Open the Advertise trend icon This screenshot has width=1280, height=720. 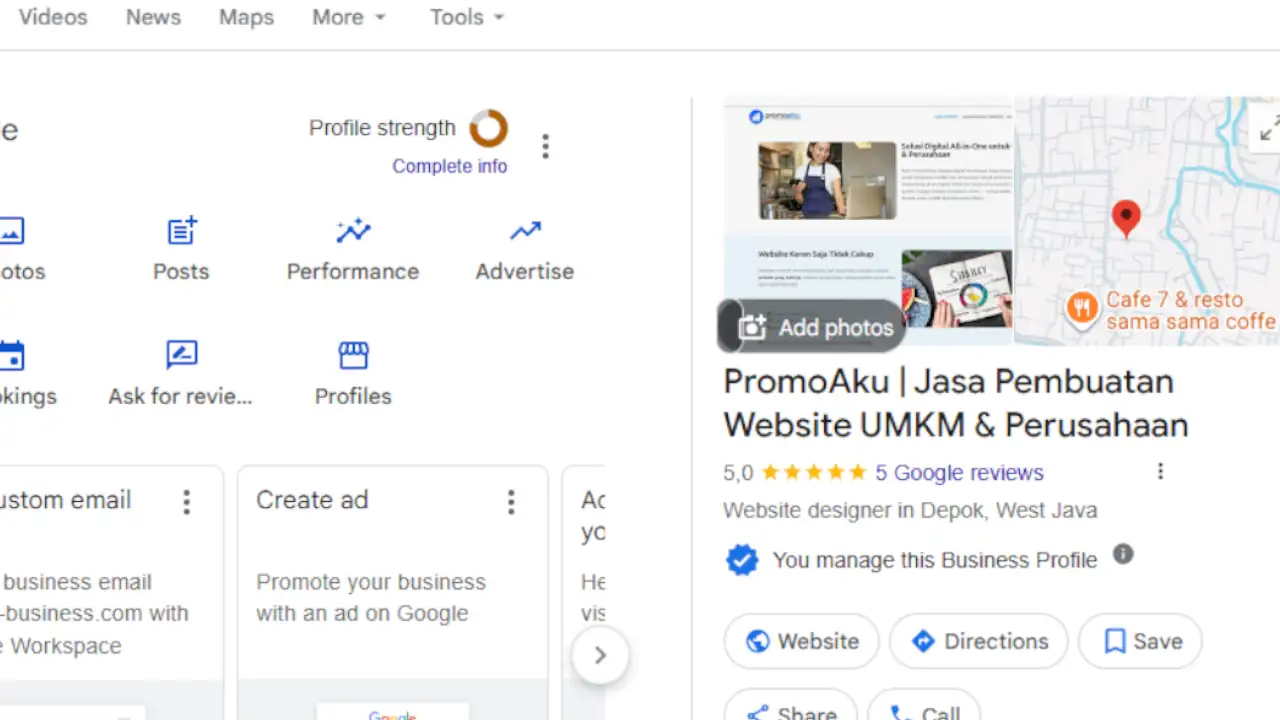(x=525, y=232)
